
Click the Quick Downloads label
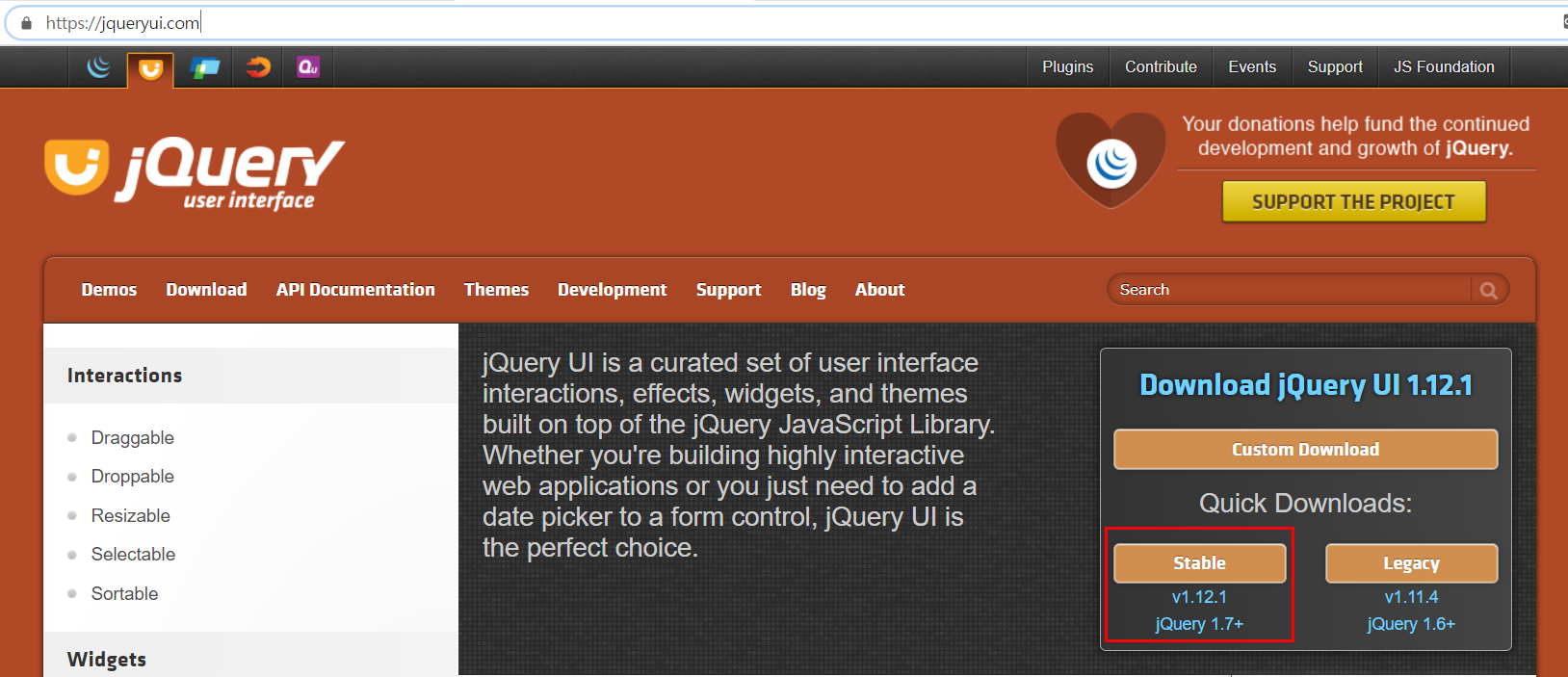click(1305, 504)
